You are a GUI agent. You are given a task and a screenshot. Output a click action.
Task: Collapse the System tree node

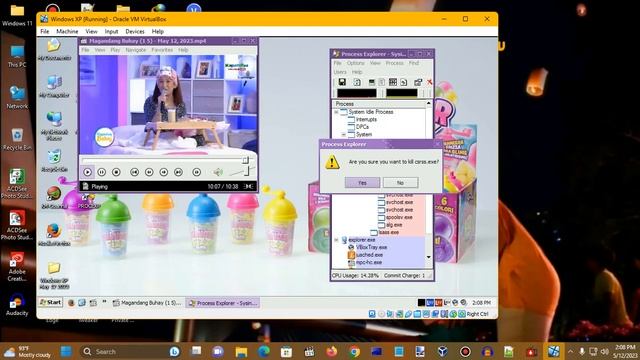pyautogui.click(x=344, y=134)
